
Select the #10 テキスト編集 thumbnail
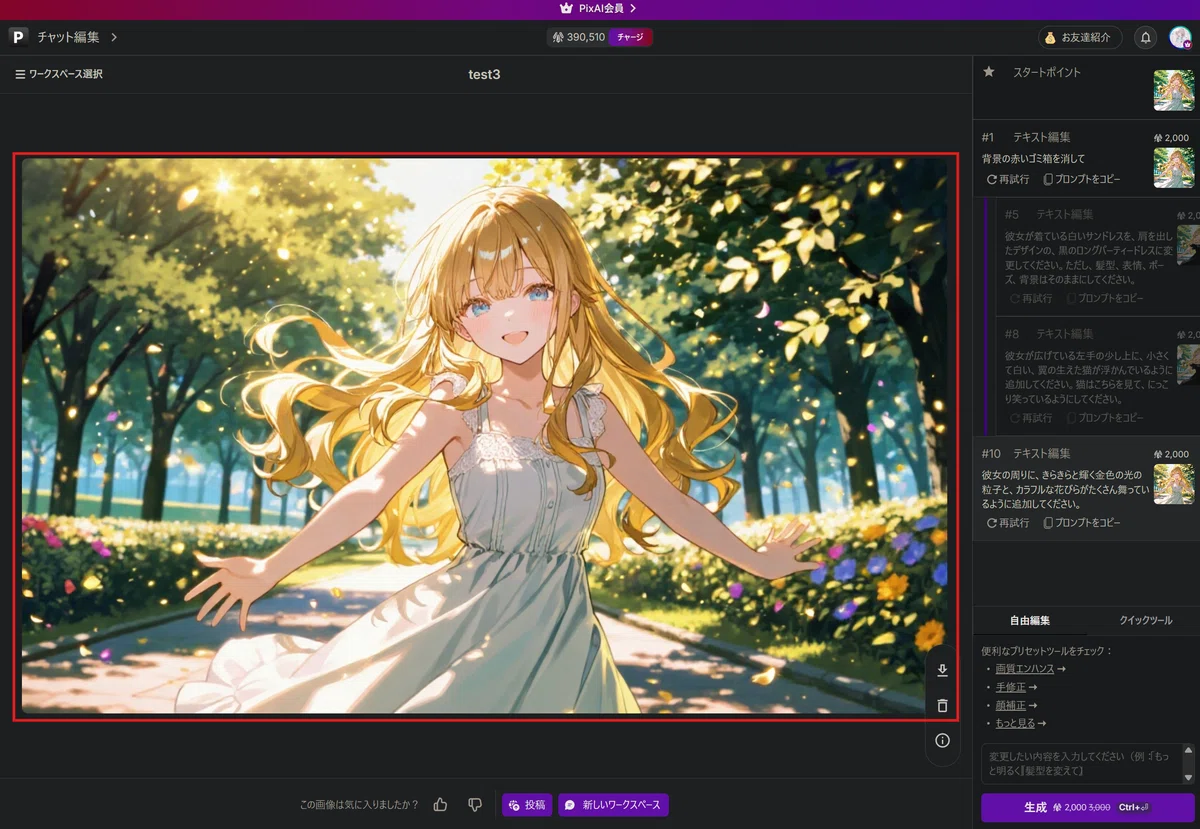point(1173,484)
